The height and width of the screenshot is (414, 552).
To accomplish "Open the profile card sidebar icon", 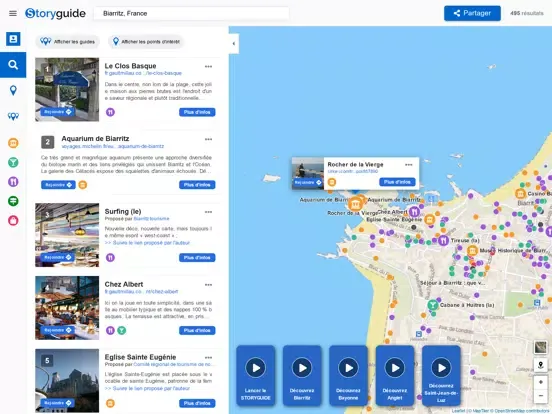I will click(x=13, y=39).
